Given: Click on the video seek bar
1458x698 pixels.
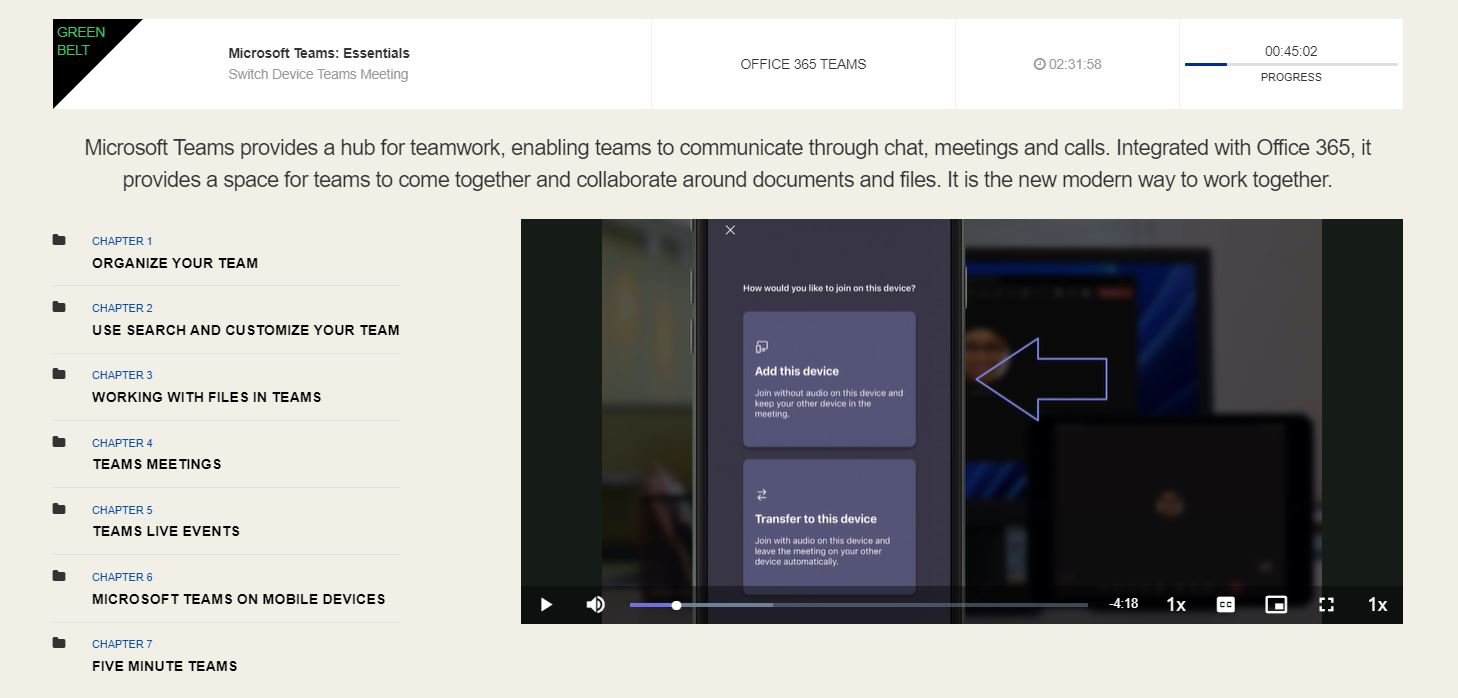Looking at the screenshot, I should tap(859, 605).
